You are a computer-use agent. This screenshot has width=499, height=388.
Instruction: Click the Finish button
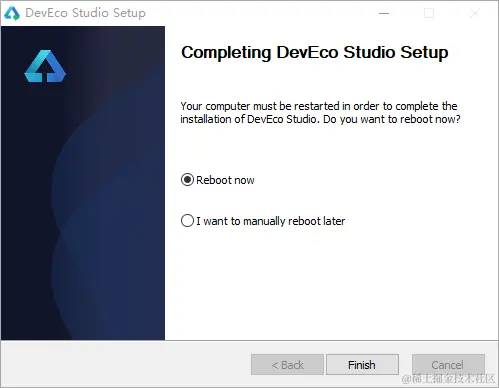[x=362, y=365]
